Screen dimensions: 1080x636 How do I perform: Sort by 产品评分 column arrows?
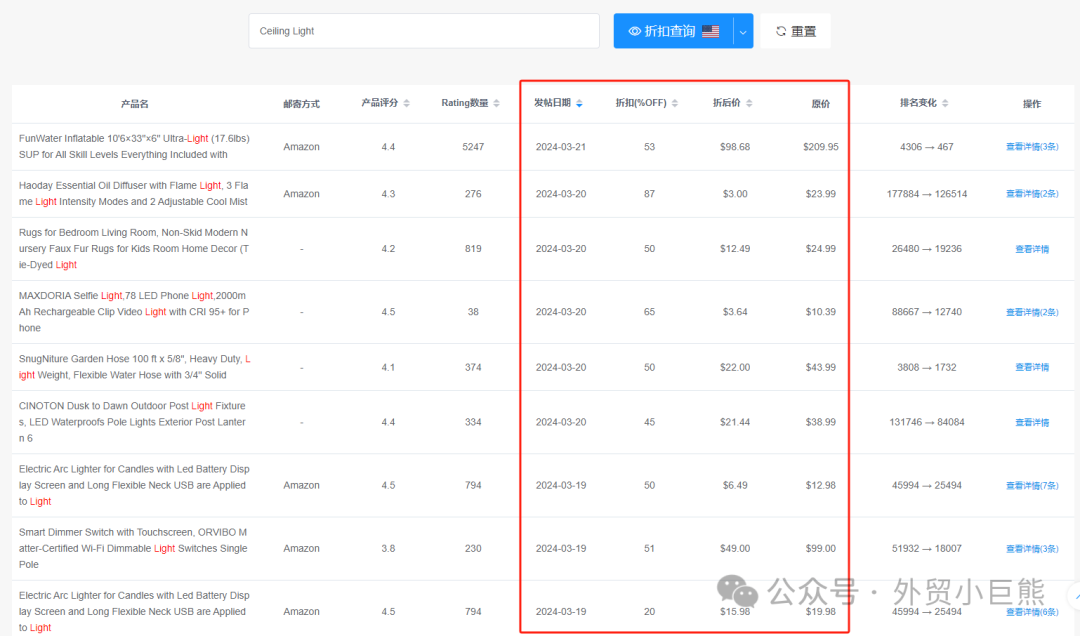pos(406,103)
